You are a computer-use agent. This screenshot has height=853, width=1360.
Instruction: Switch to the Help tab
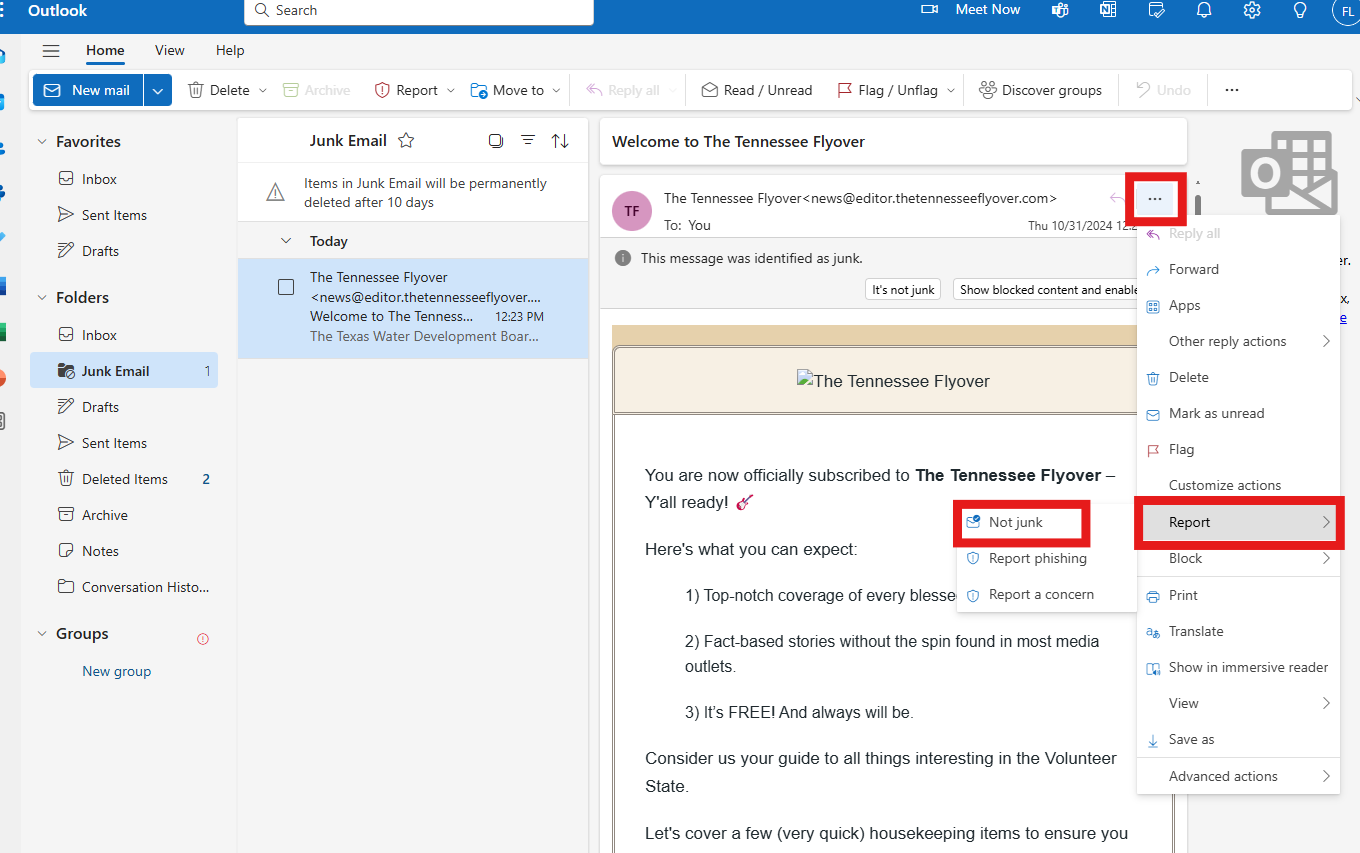click(230, 50)
